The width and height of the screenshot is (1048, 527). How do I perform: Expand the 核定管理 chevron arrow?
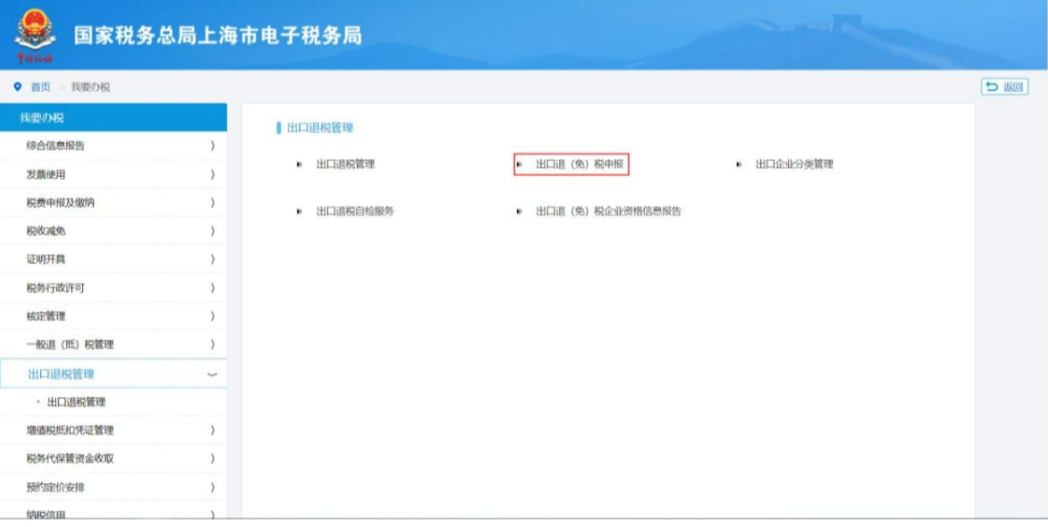click(213, 316)
